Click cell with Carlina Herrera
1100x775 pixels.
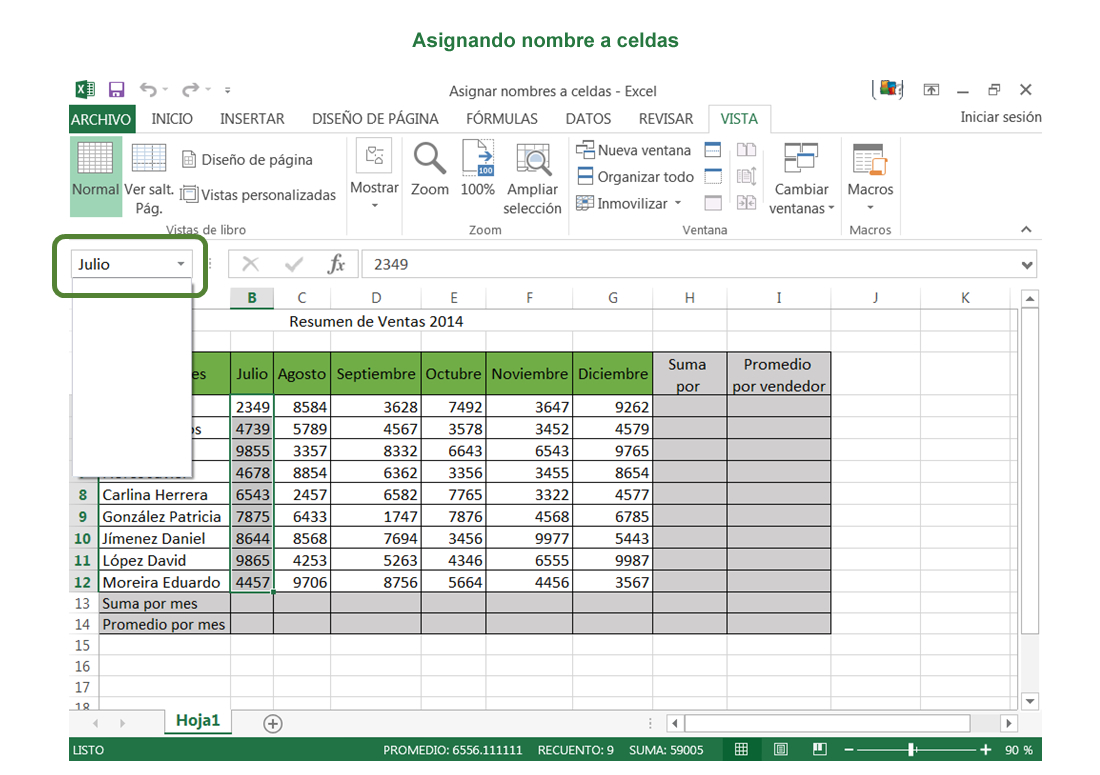point(165,495)
